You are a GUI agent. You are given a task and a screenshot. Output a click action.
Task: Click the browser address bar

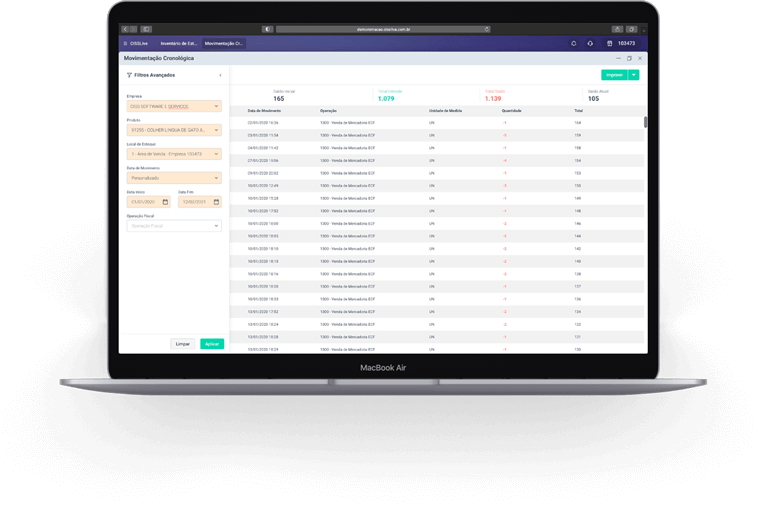[x=383, y=29]
